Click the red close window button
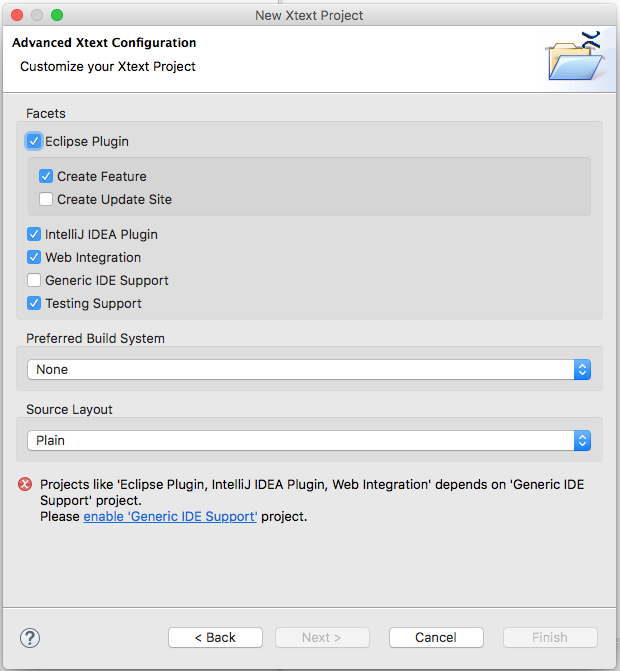620x671 pixels. 17,15
